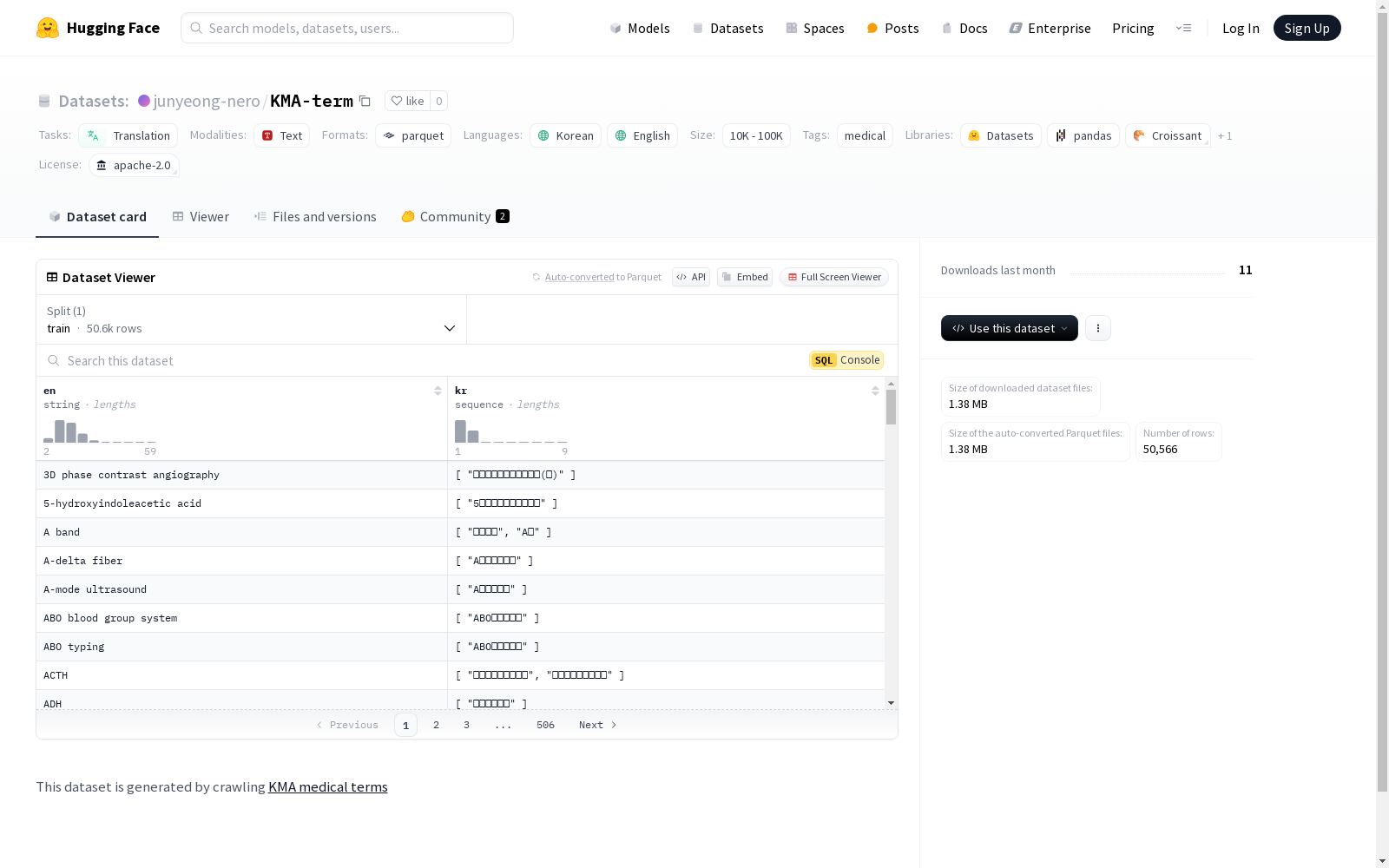Filter by English language tag
The width and height of the screenshot is (1389, 868).
pyautogui.click(x=642, y=135)
